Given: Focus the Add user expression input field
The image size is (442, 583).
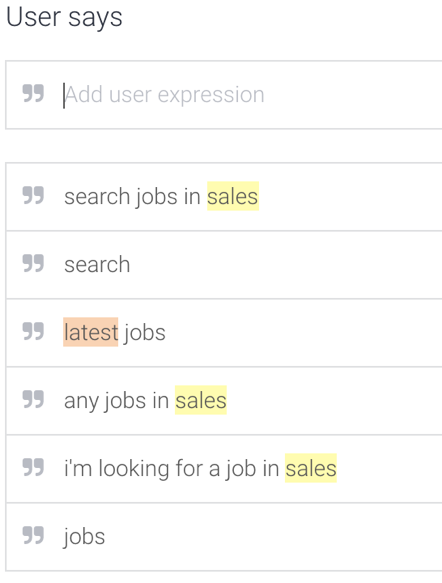Looking at the screenshot, I should click(x=224, y=95).
